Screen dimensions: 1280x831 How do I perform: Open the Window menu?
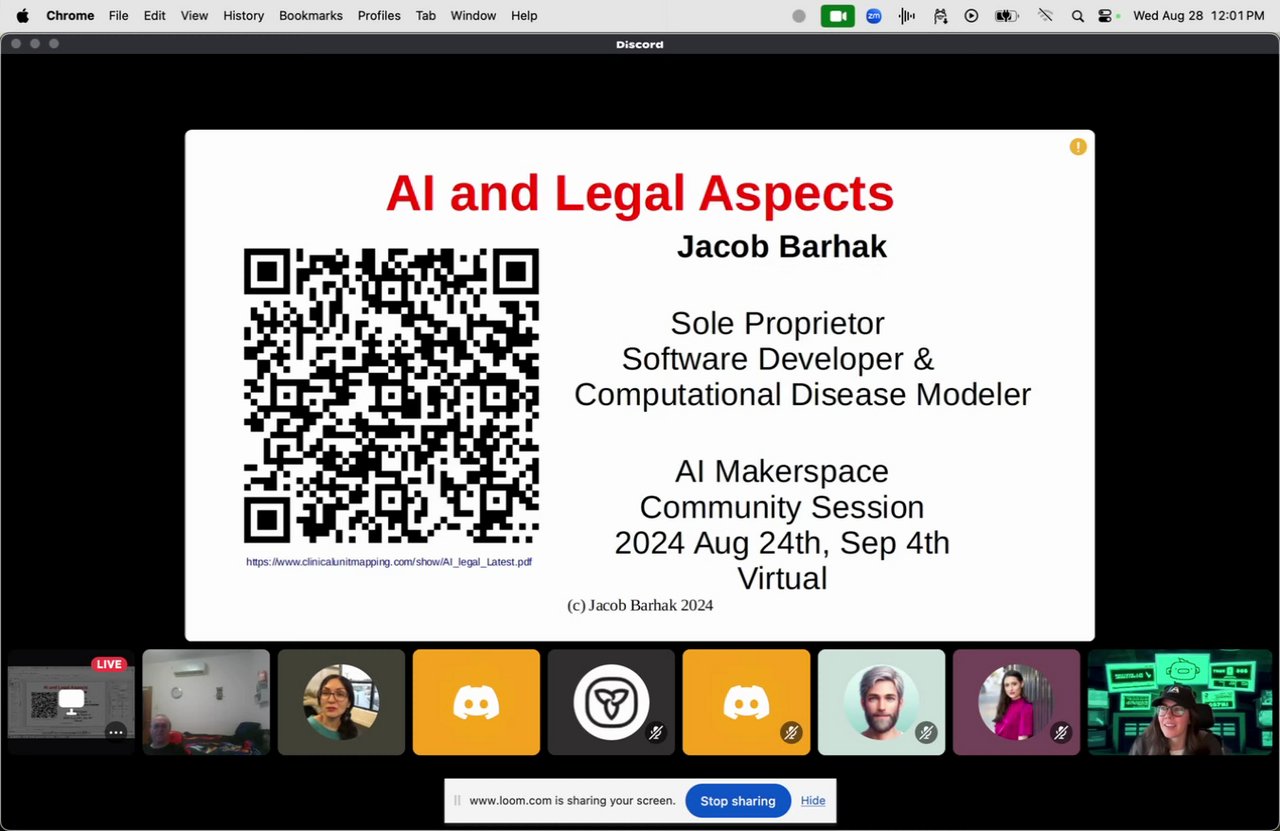(473, 15)
